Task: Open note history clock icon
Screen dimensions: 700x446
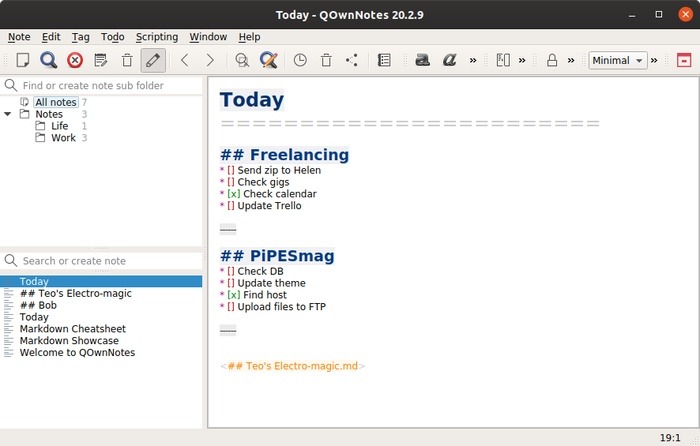Action: coord(300,60)
